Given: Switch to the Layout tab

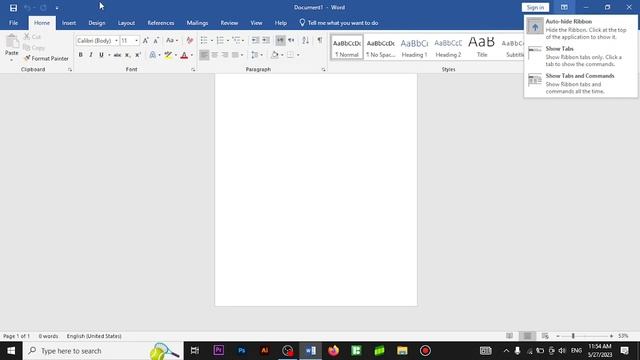Looking at the screenshot, I should tap(126, 23).
